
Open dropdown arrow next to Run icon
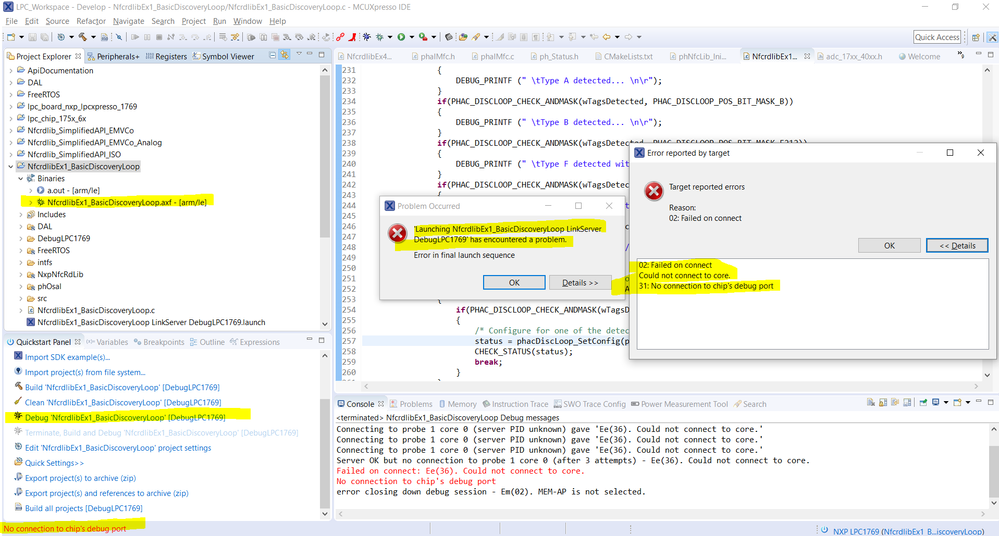[412, 37]
